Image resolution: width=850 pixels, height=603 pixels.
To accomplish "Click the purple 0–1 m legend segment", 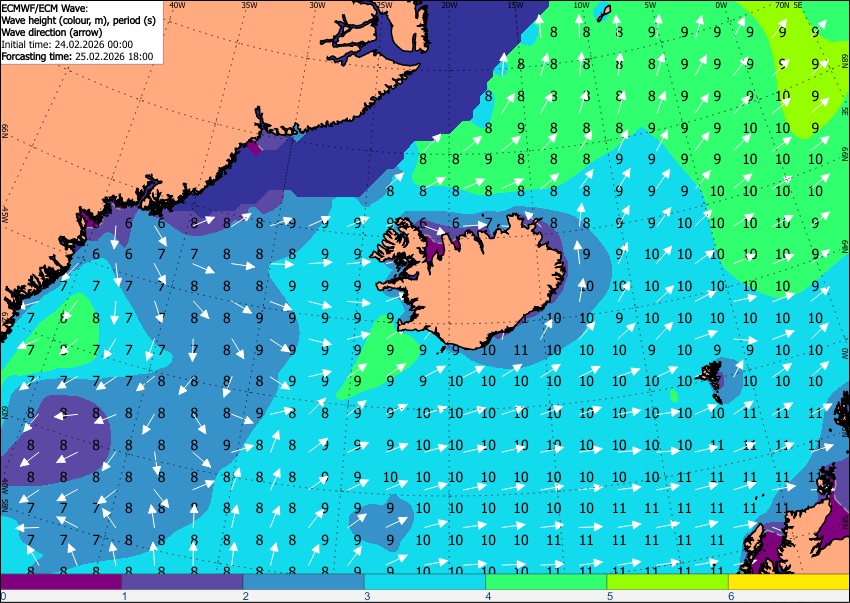I will [61, 582].
